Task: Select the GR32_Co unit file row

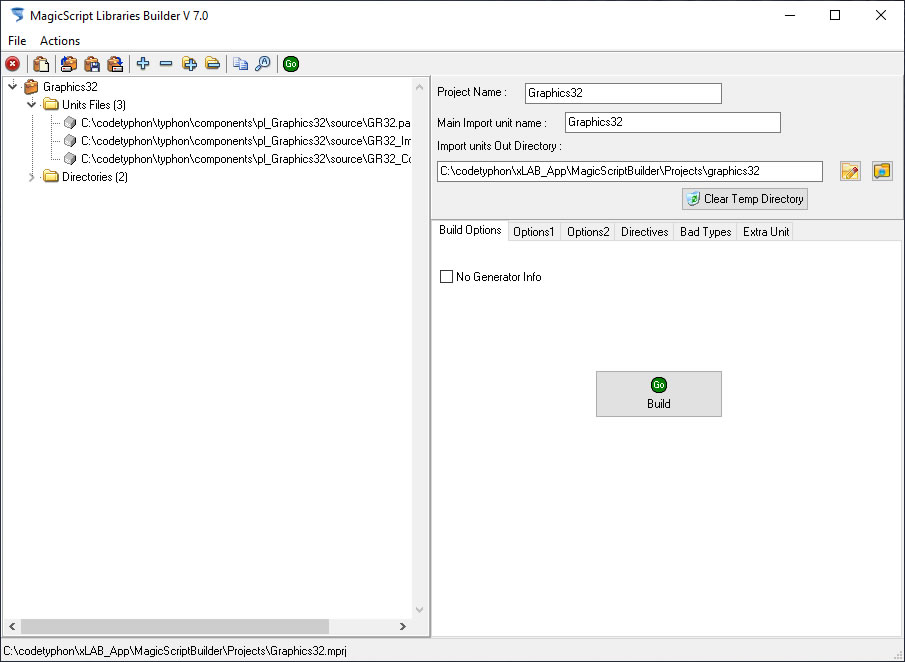Action: 245,159
